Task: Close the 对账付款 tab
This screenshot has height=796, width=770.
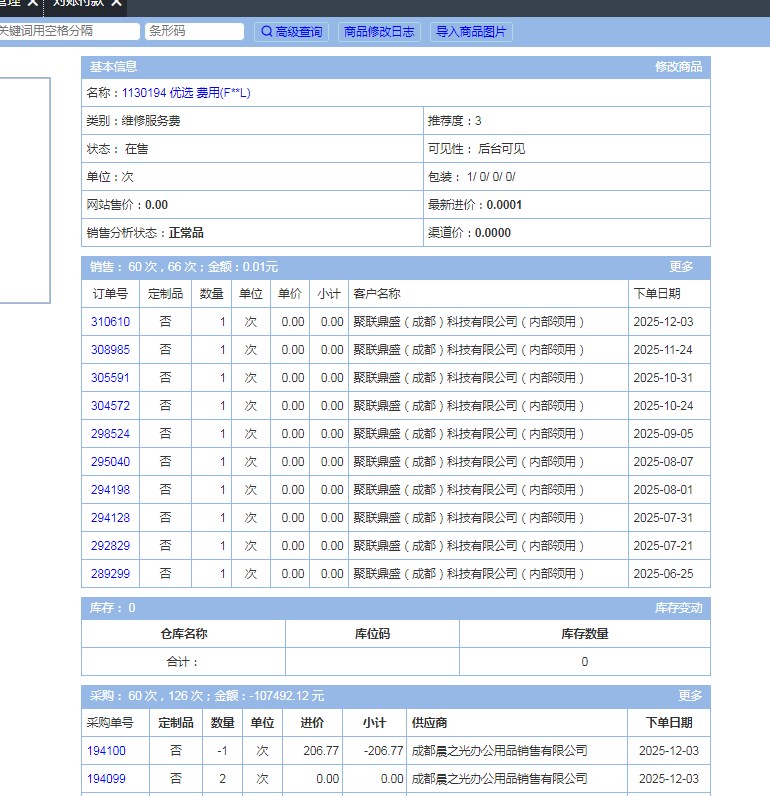Action: coord(117,4)
